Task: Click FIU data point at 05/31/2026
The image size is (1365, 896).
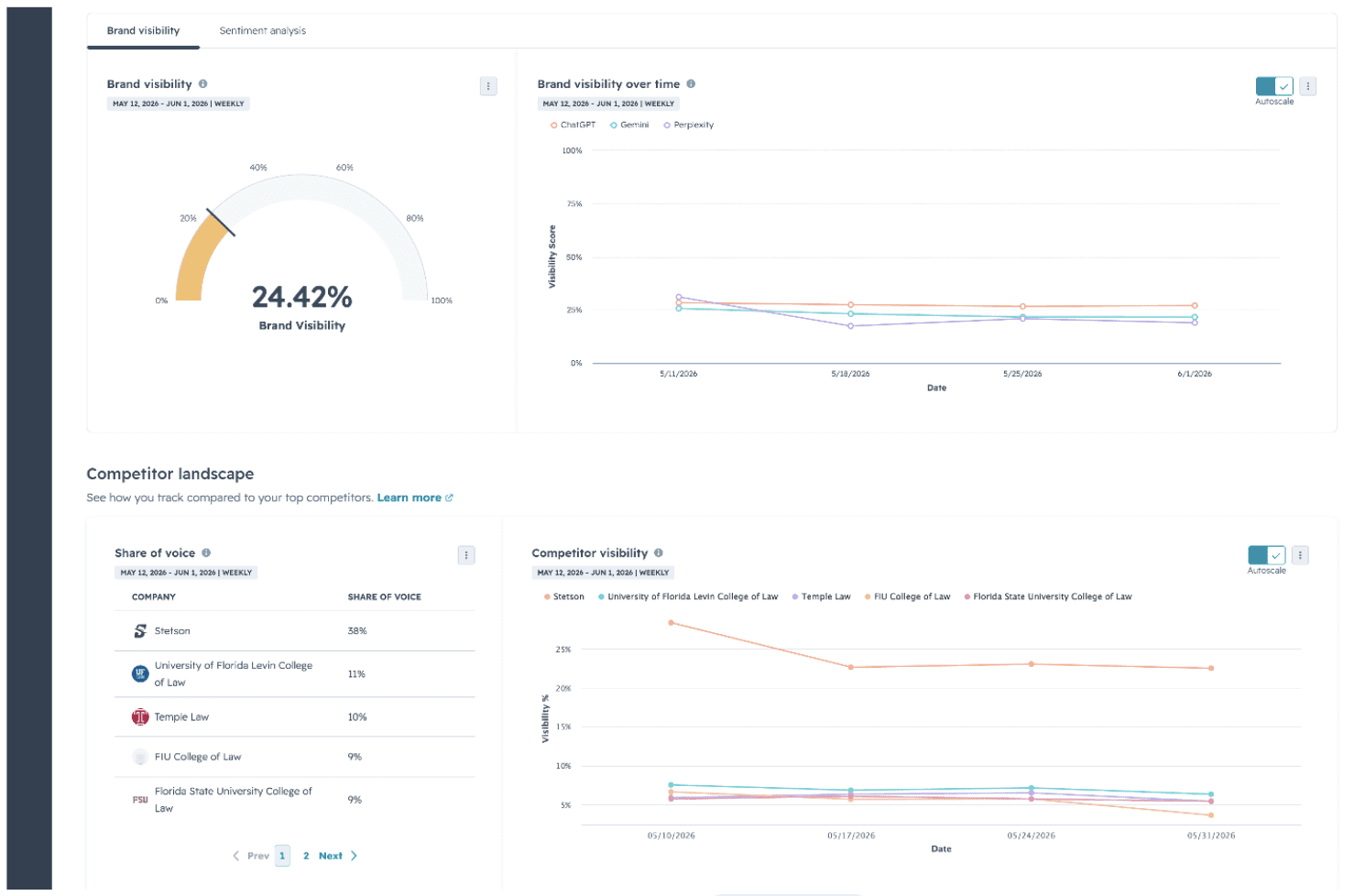Action: tap(1211, 815)
